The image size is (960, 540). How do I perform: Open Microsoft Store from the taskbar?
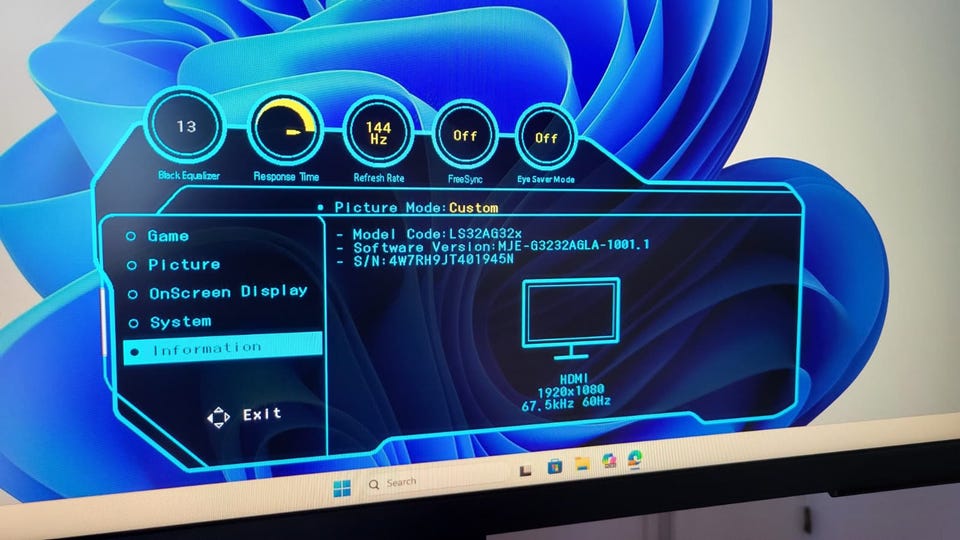pos(554,467)
